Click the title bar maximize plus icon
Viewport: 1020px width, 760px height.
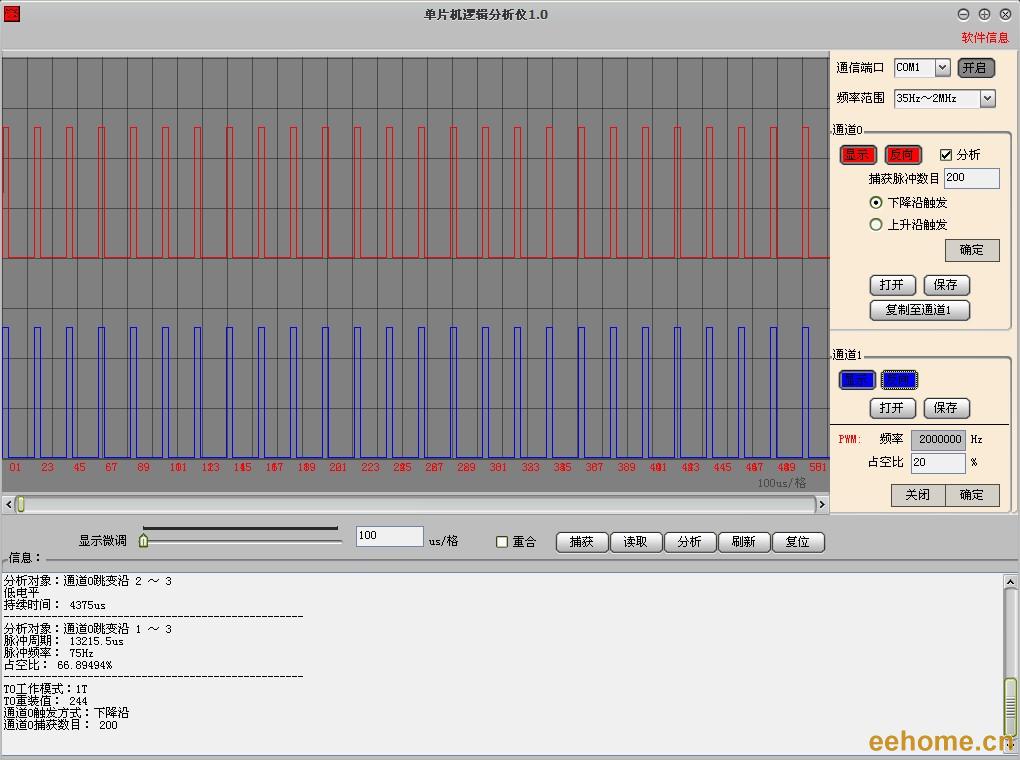pos(984,14)
